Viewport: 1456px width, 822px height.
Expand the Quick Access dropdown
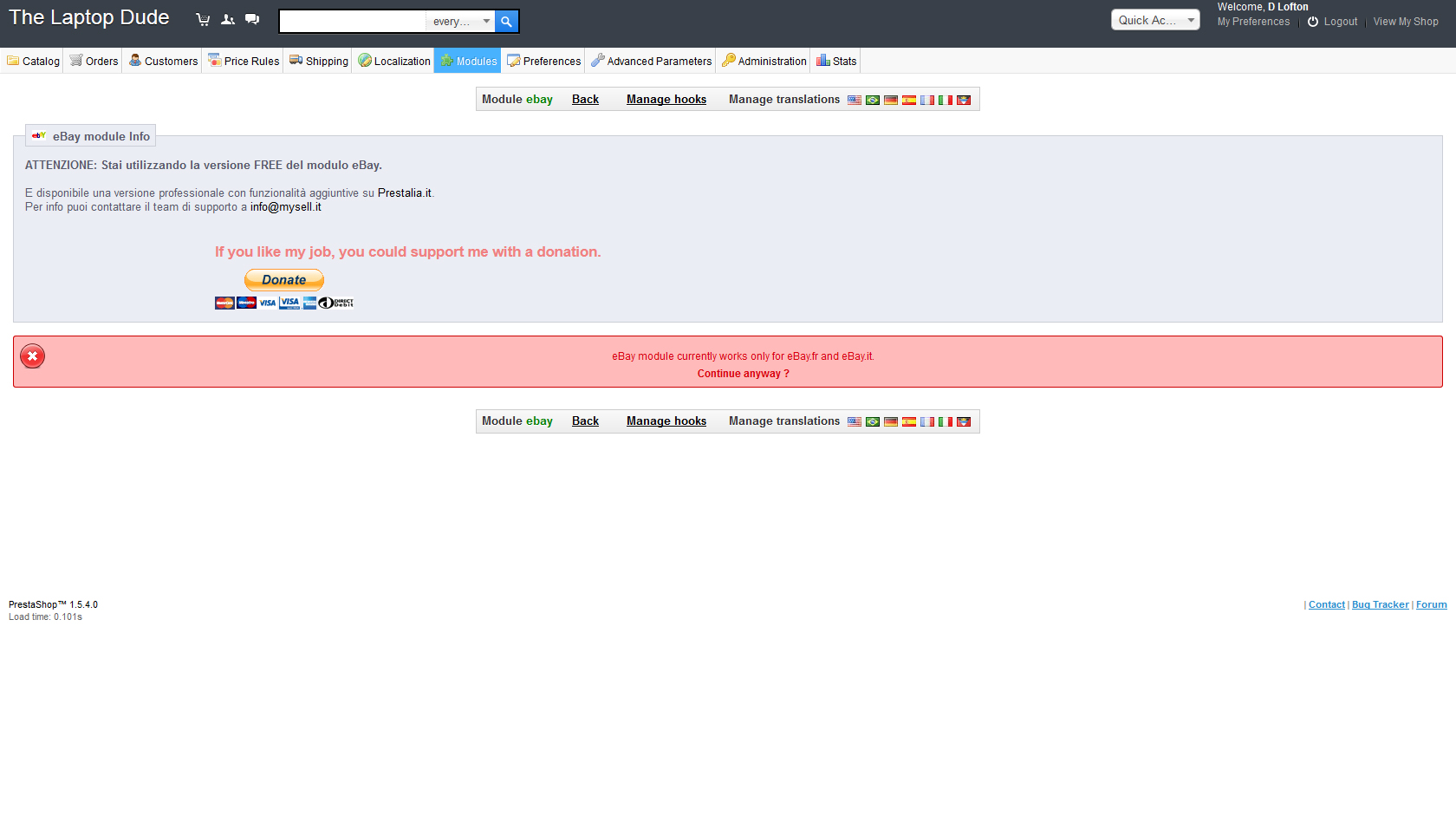coord(1155,20)
